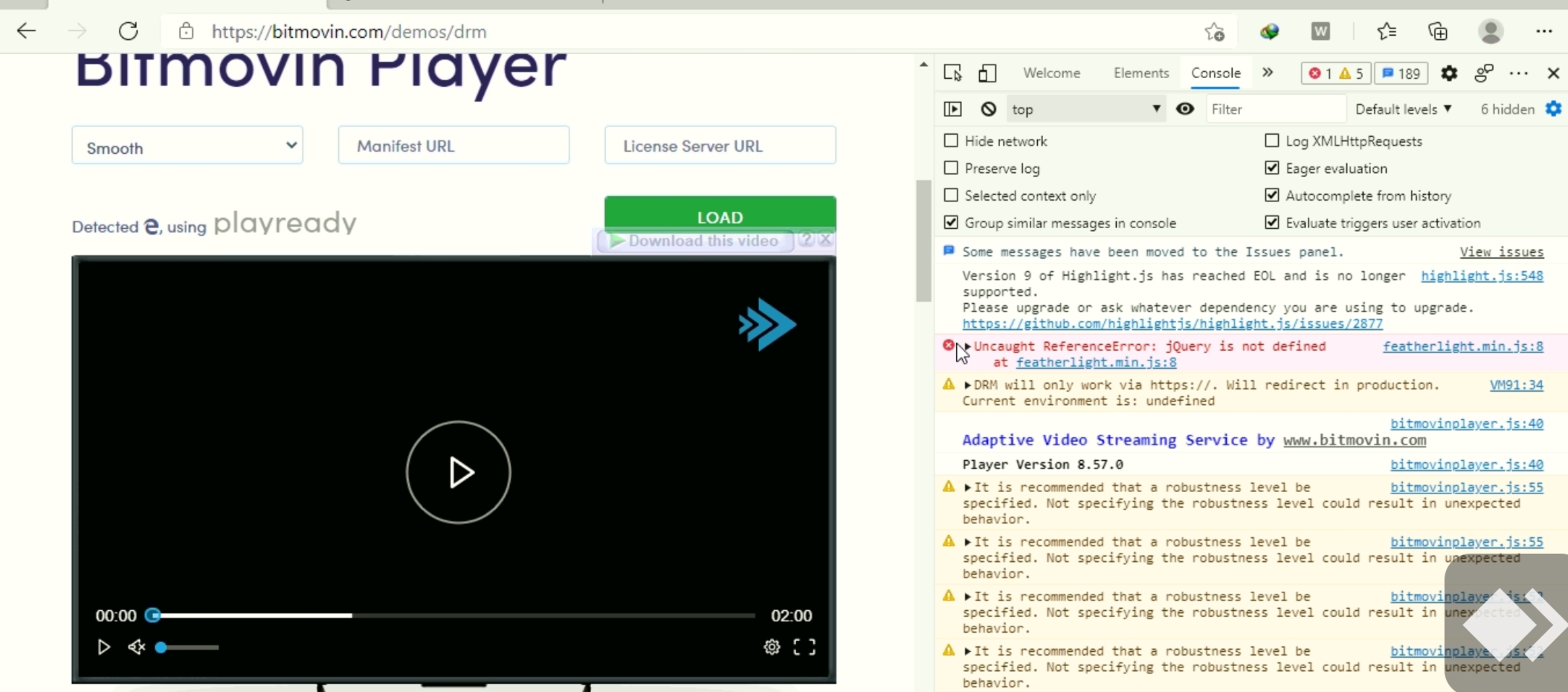Create live expression with the eye icon
Image resolution: width=1568 pixels, height=692 pixels.
[x=1184, y=109]
